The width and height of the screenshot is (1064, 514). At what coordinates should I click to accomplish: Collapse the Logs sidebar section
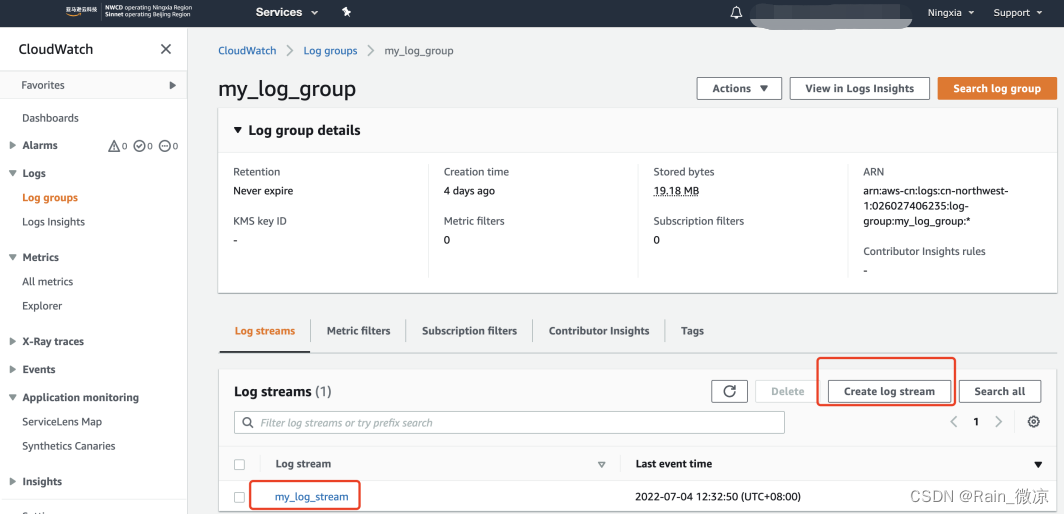click(x=13, y=173)
